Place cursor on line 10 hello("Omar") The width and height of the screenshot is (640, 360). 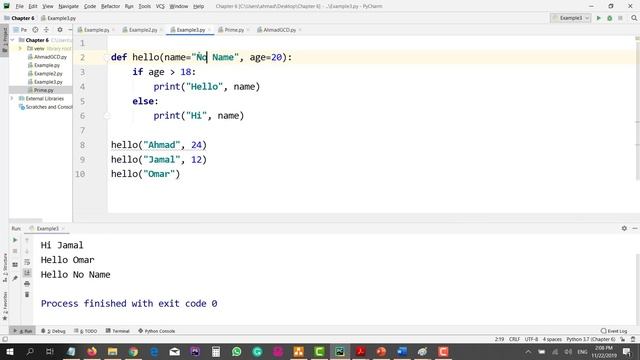[145, 174]
